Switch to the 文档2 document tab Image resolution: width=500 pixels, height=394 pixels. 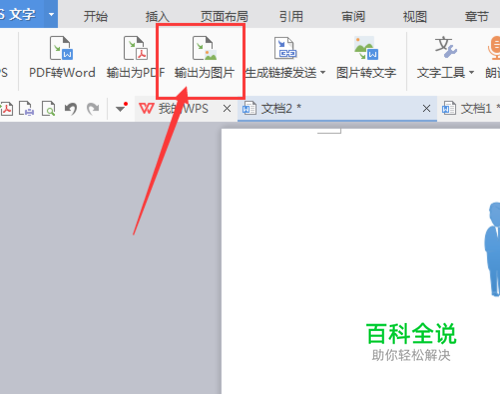(x=337, y=109)
